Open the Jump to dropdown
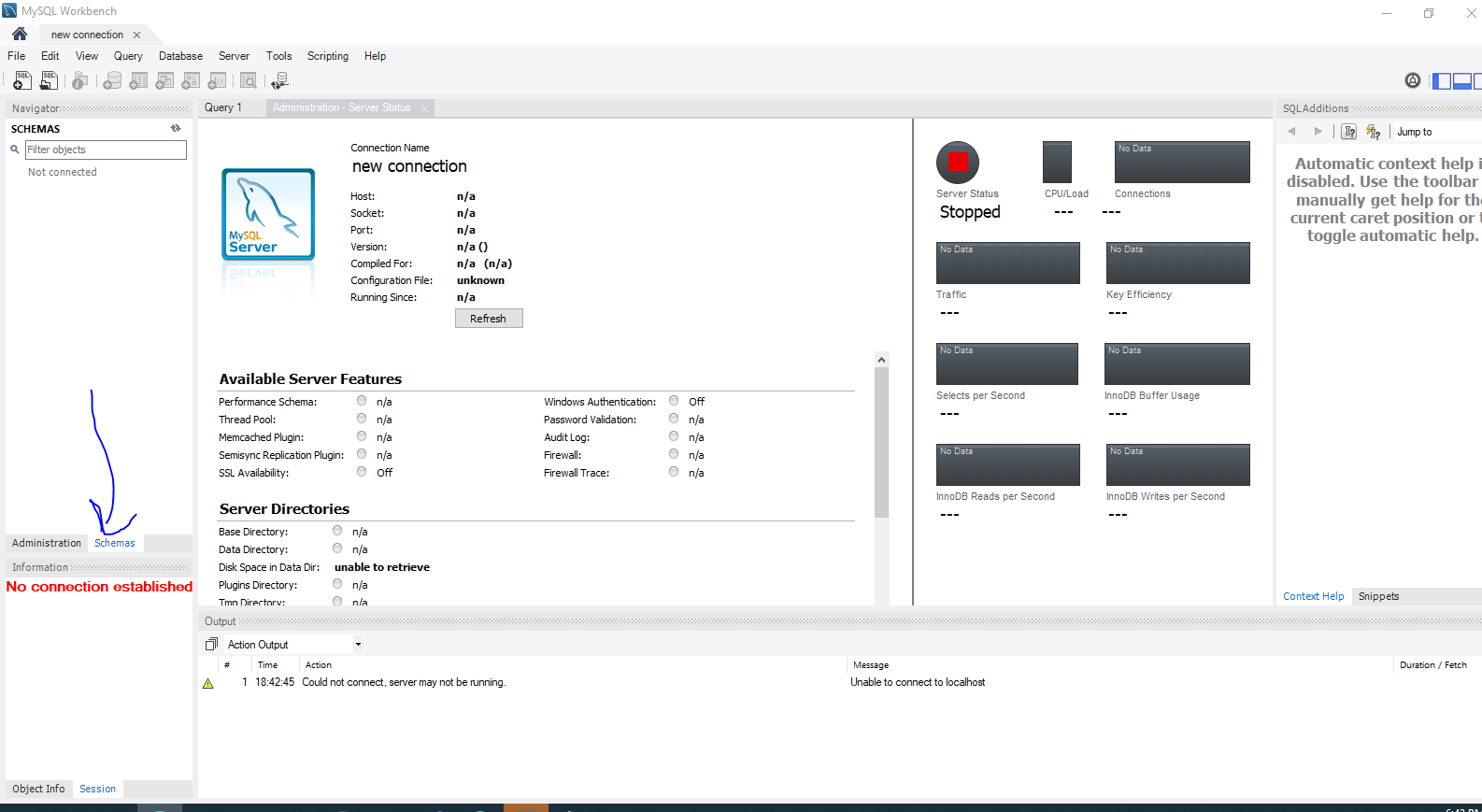This screenshot has width=1482, height=812. click(x=1437, y=132)
